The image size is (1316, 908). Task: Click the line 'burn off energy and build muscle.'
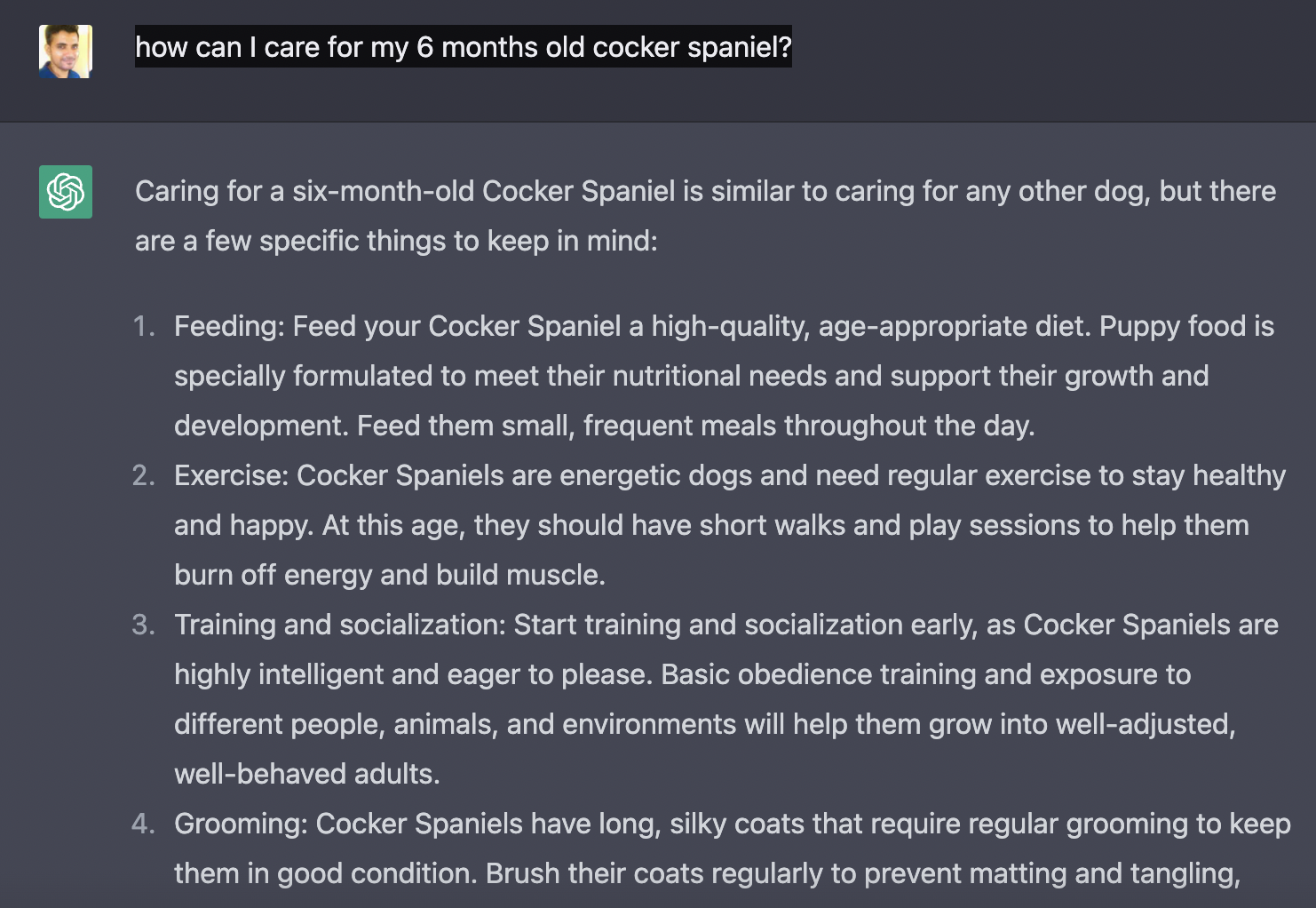click(389, 575)
